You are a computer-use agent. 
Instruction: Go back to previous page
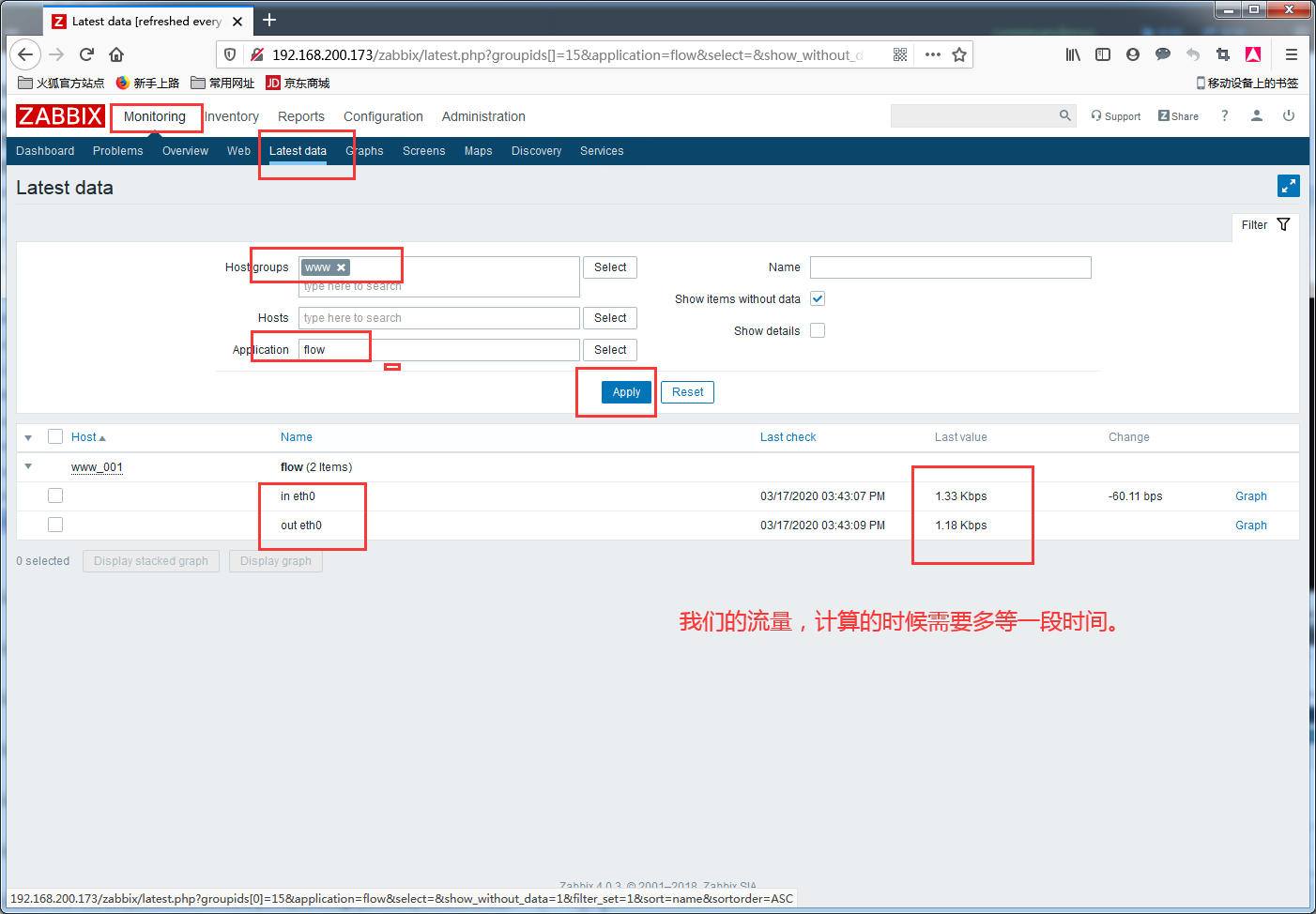tap(25, 54)
